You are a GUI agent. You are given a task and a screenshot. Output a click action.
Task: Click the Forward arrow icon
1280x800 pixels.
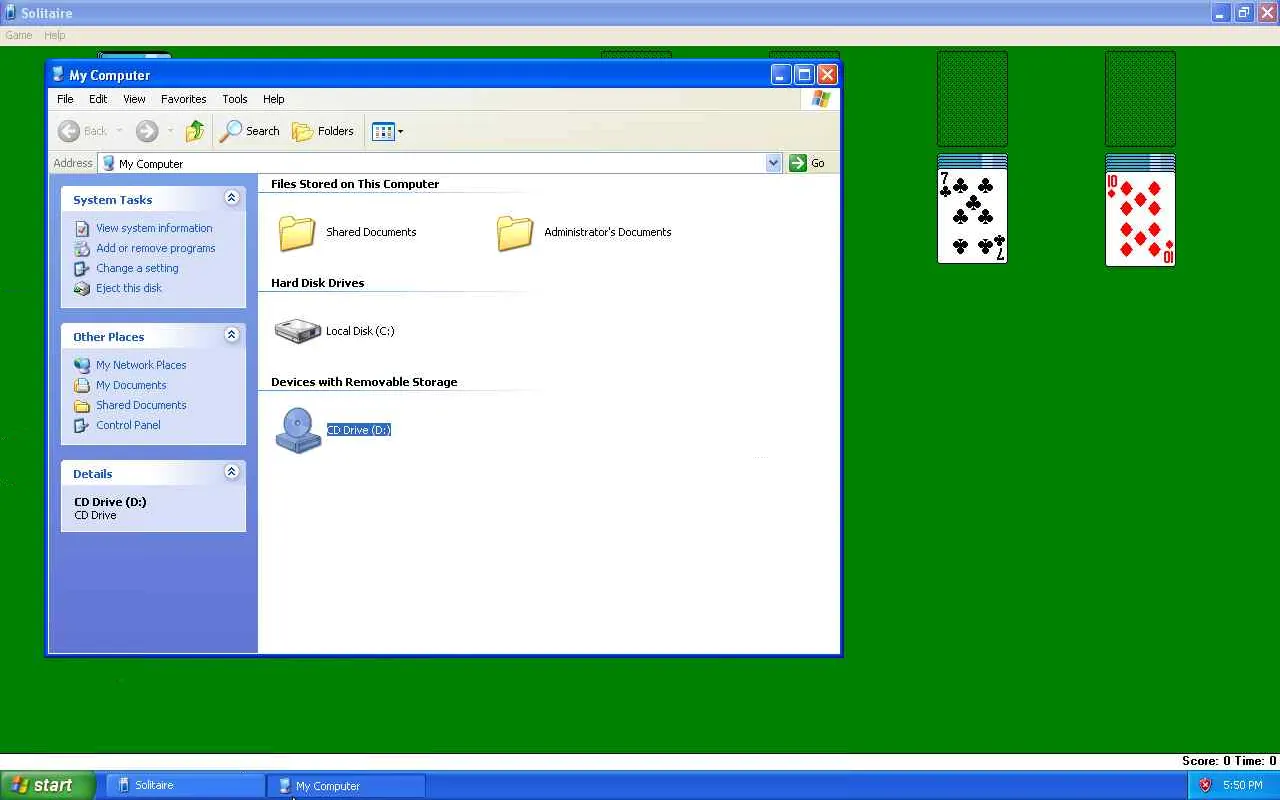tap(147, 131)
